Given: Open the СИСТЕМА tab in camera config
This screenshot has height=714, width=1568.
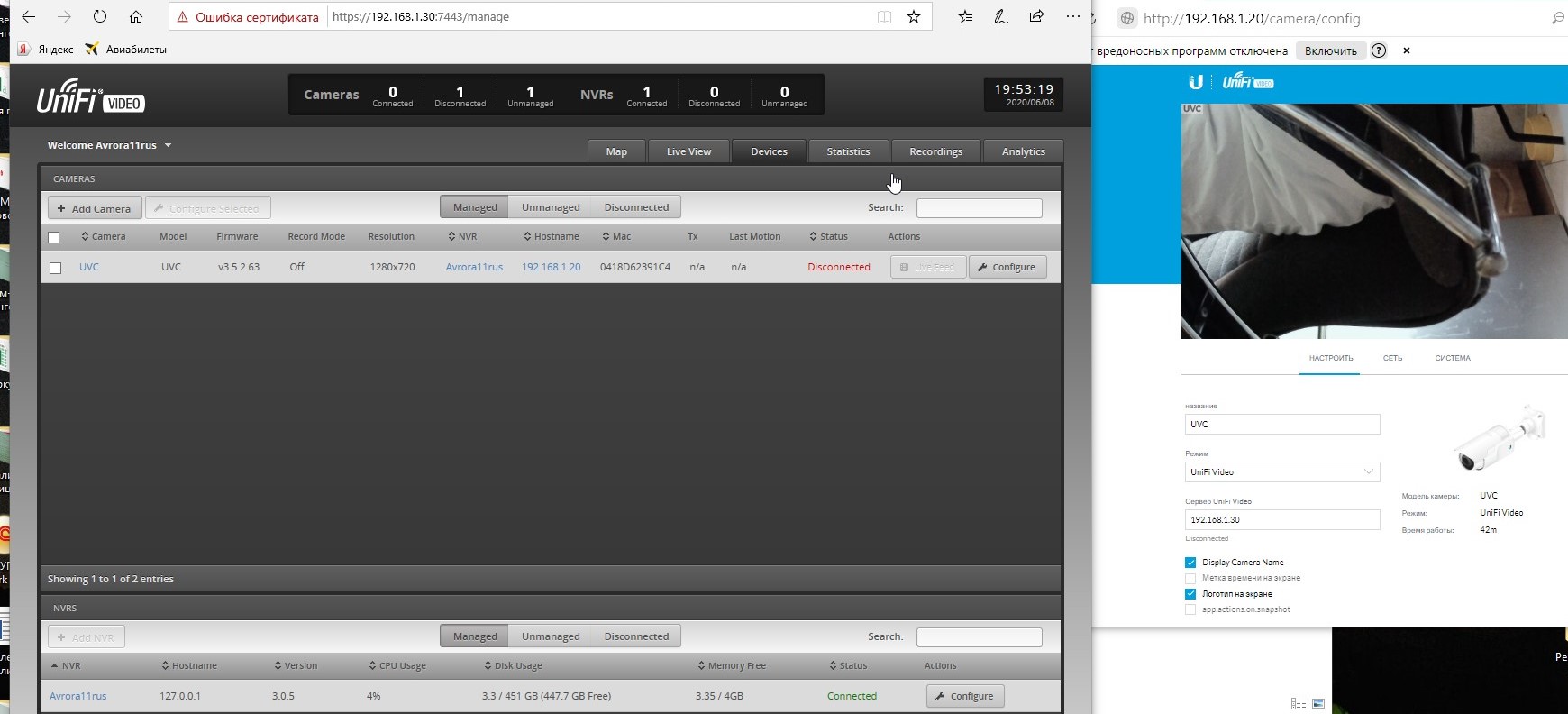Looking at the screenshot, I should point(1453,358).
